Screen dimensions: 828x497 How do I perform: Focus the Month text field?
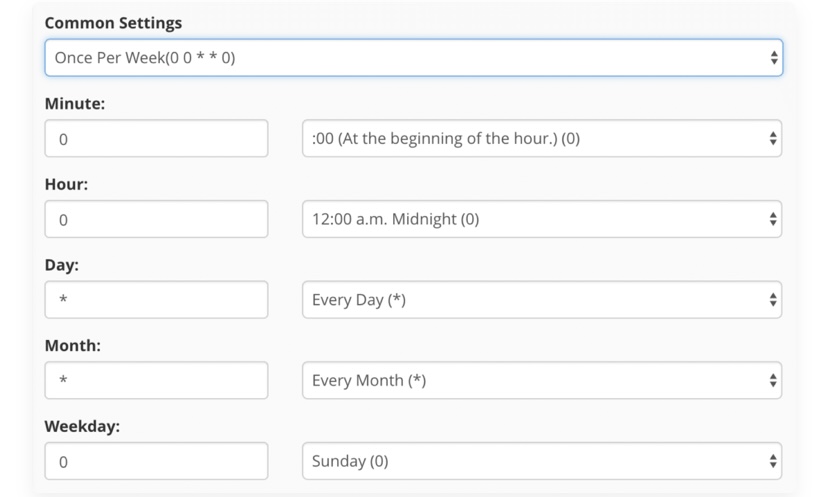[156, 380]
